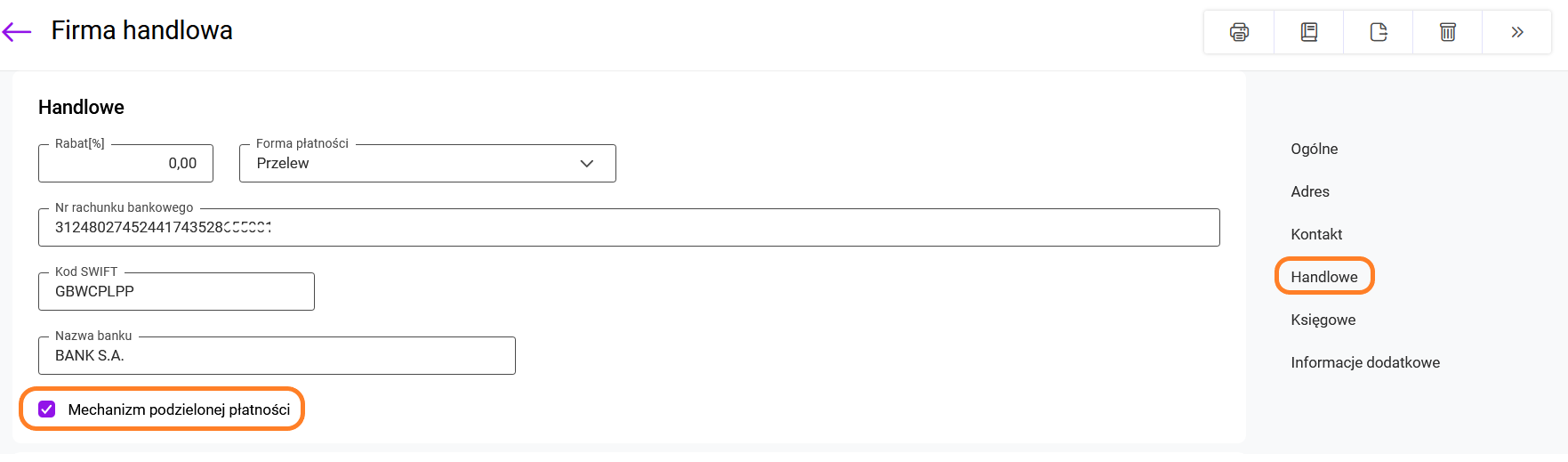Select the Nazwa banku text field
1568x462 pixels.
(x=277, y=356)
